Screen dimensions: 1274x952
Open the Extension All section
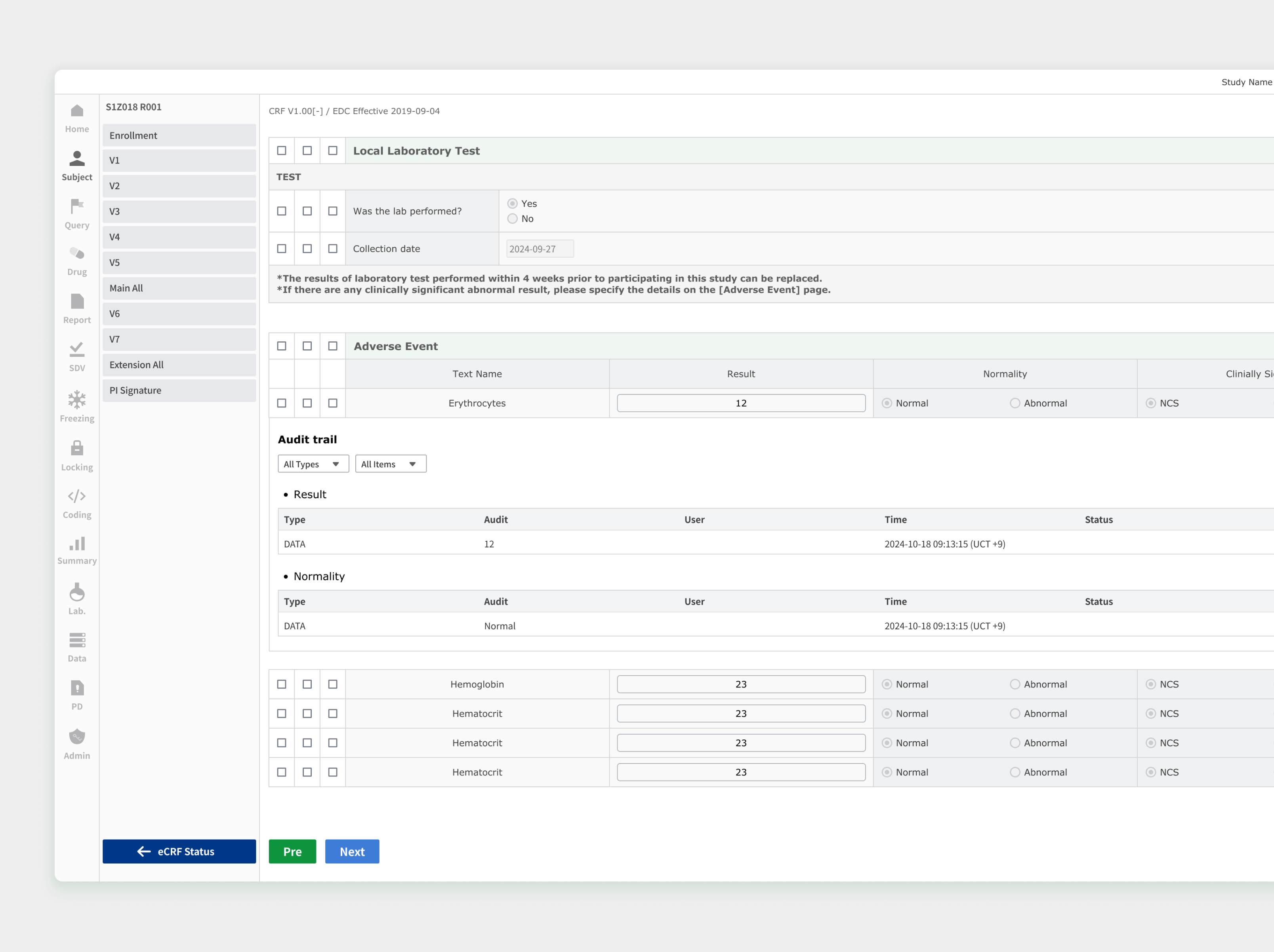tap(179, 365)
